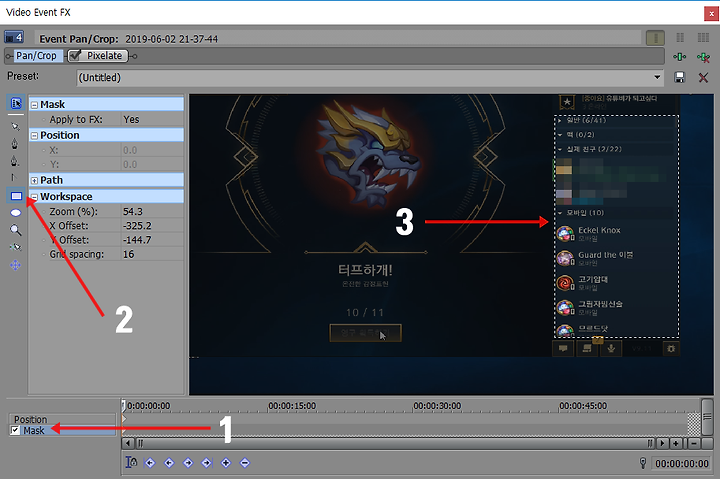Open the Preset dropdown list
The width and height of the screenshot is (720, 479).
657,77
